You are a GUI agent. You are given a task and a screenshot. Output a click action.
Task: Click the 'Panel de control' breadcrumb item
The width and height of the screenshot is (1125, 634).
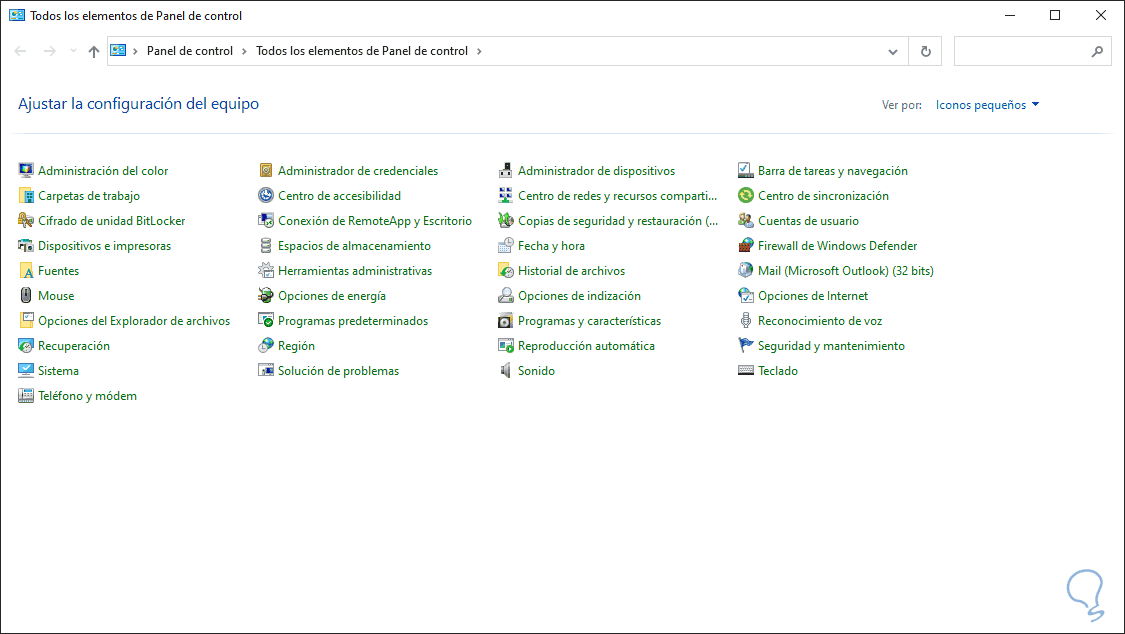point(190,51)
